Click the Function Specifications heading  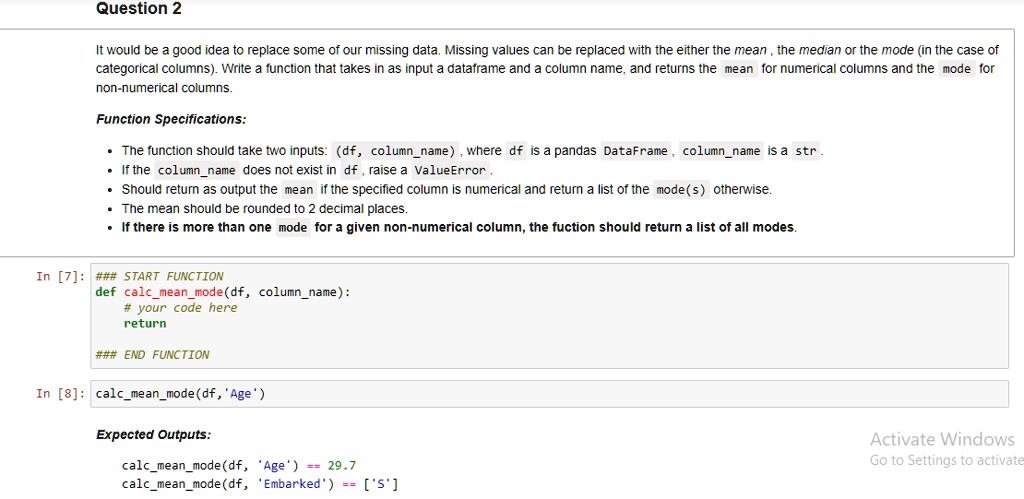click(x=171, y=120)
